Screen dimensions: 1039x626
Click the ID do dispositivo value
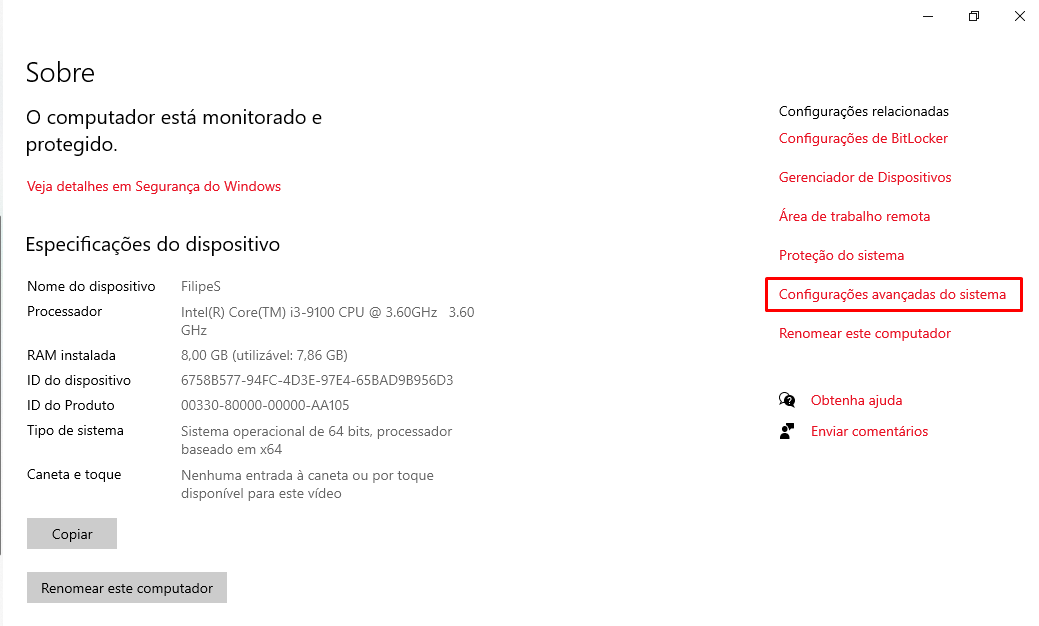point(317,381)
